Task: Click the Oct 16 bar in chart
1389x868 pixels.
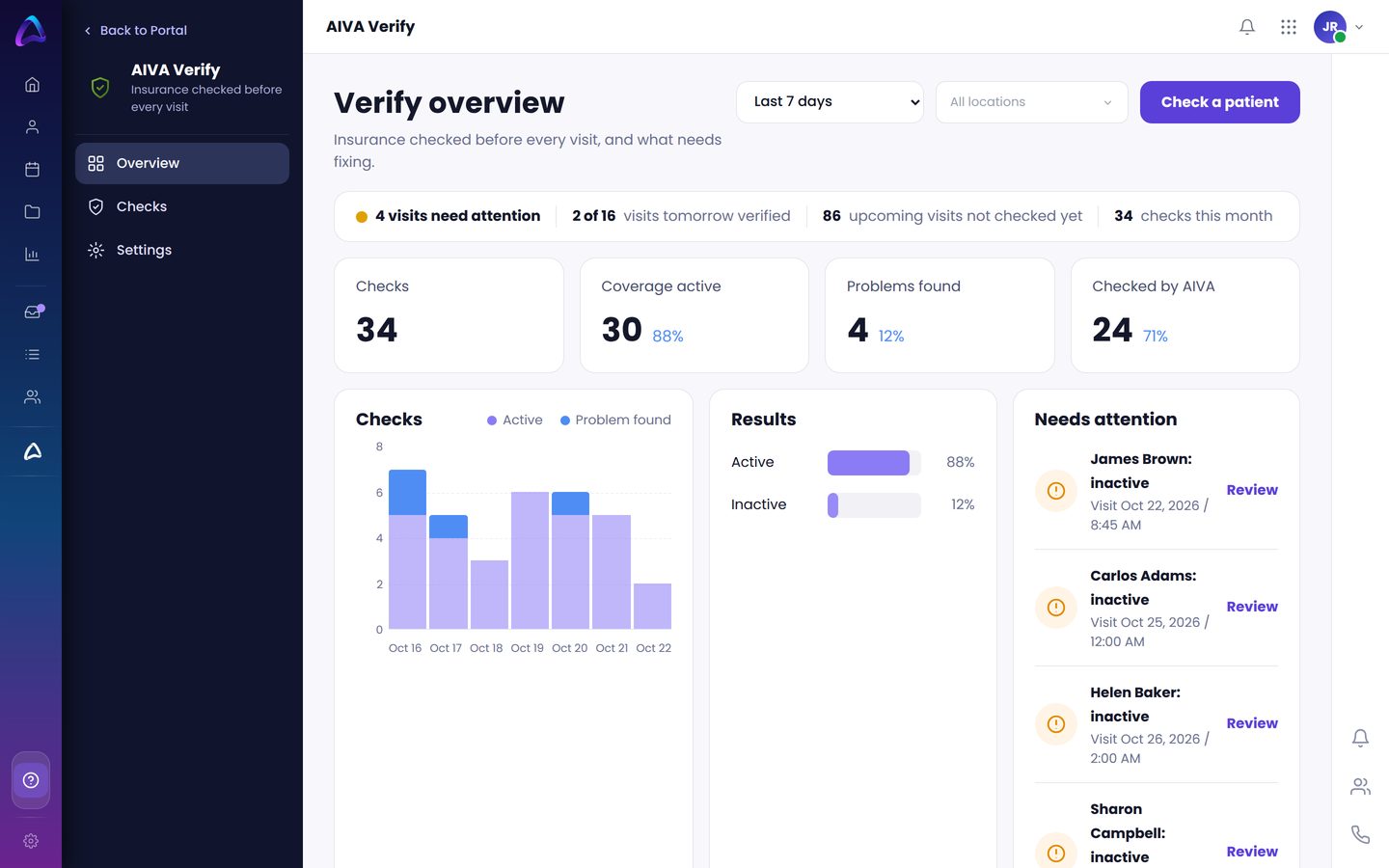Action: click(407, 550)
